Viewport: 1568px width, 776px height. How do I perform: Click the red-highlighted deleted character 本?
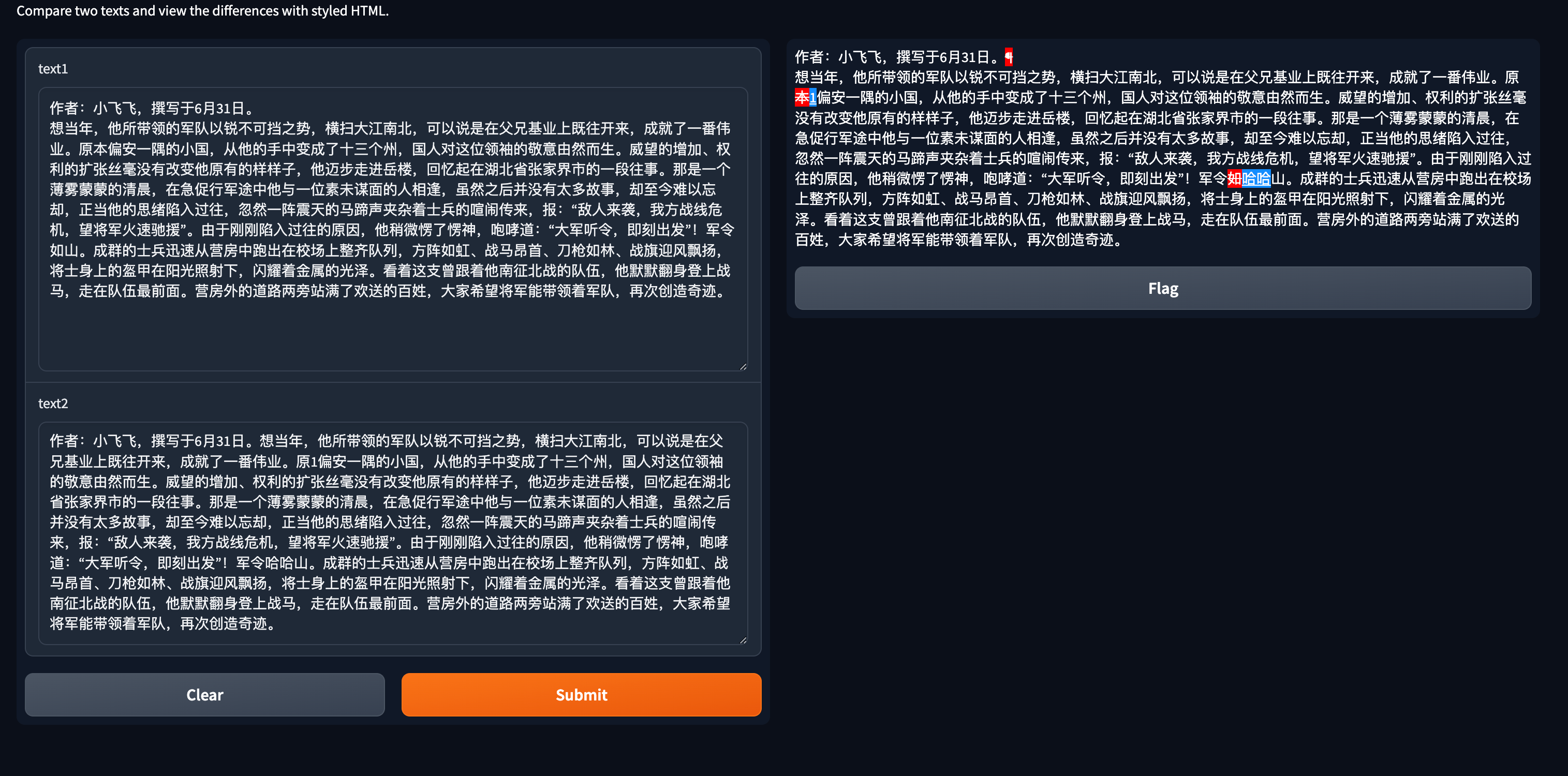[x=802, y=97]
